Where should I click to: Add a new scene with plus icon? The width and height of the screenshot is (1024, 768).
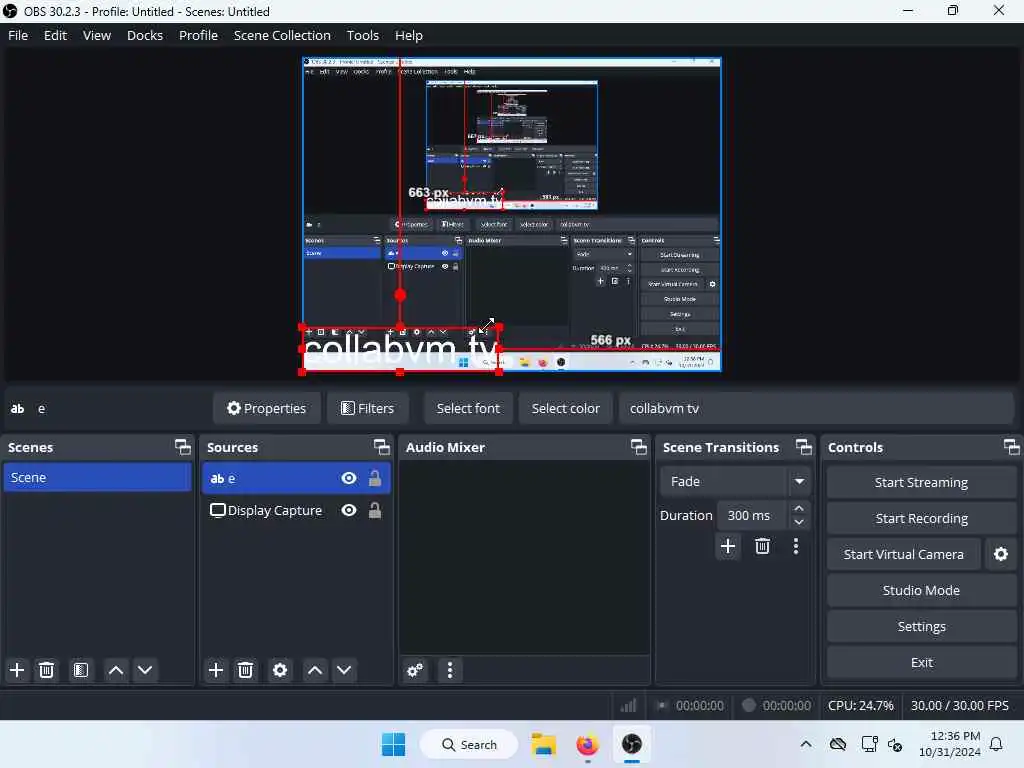click(17, 669)
